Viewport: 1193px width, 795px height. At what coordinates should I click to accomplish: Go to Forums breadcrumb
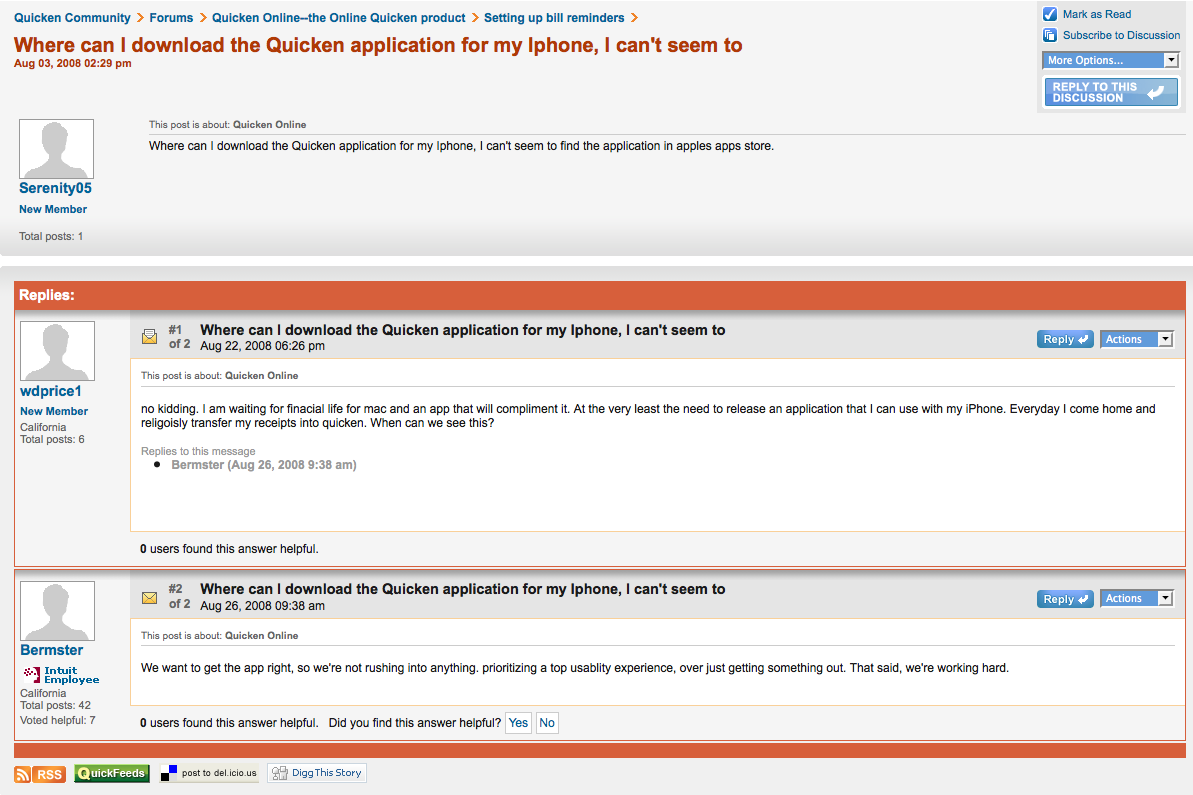point(171,17)
